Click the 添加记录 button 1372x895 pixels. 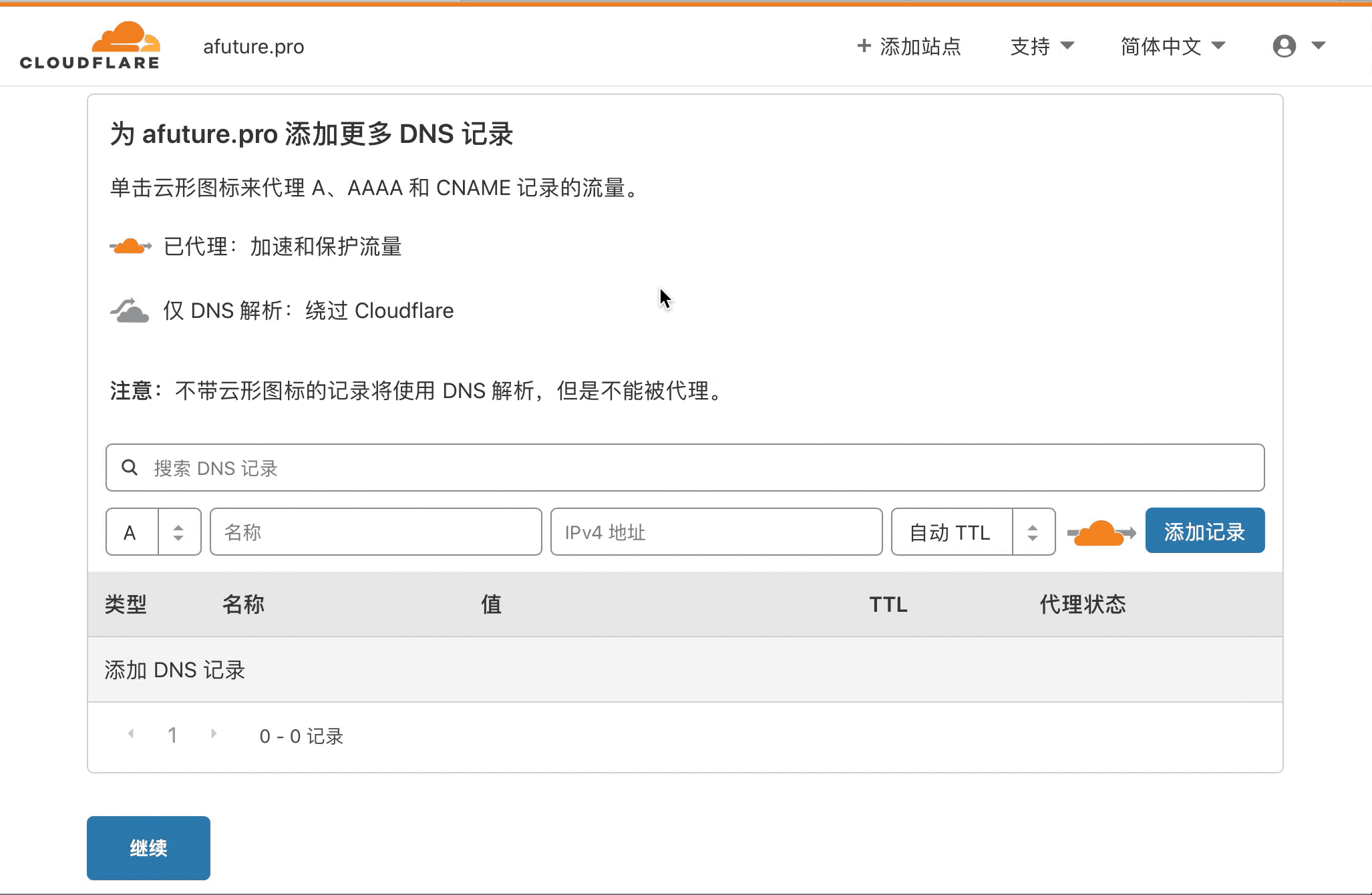(1205, 530)
